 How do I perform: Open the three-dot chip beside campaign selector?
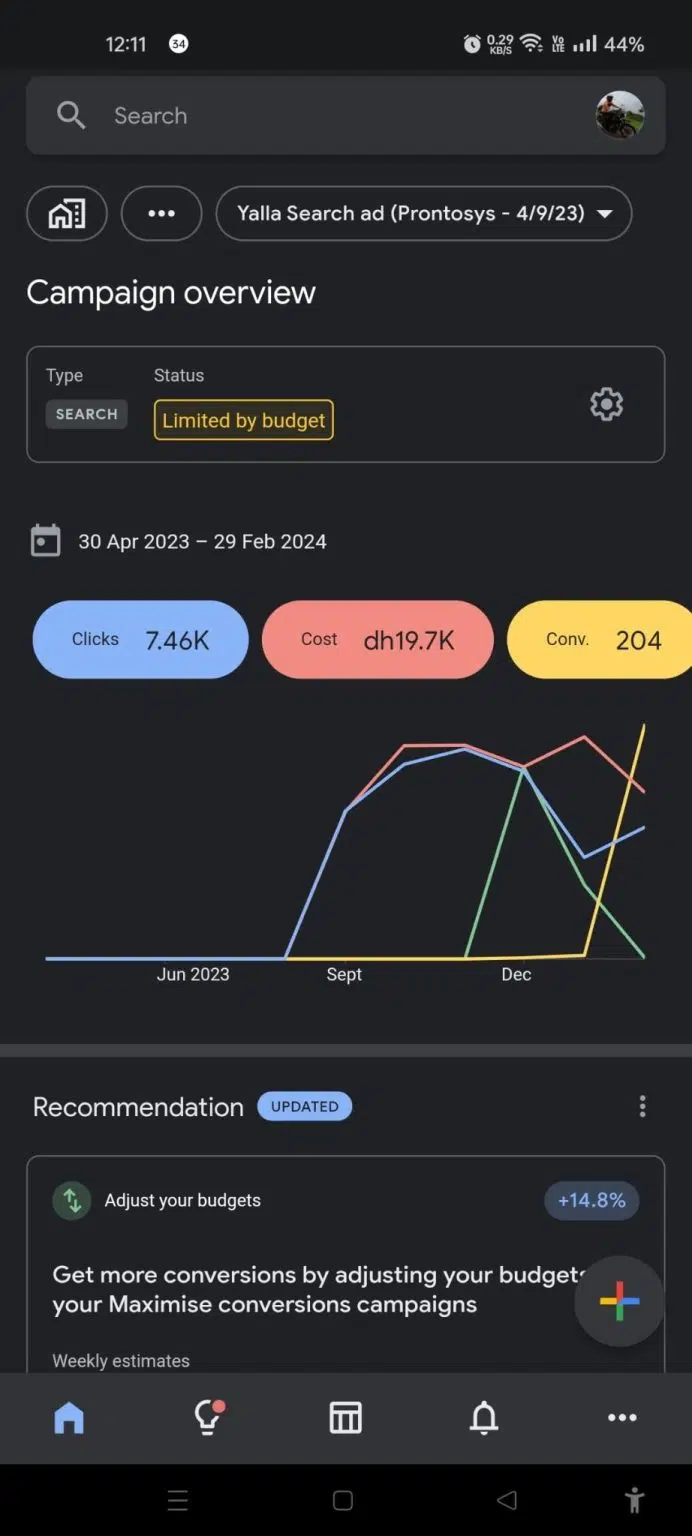pyautogui.click(x=161, y=213)
